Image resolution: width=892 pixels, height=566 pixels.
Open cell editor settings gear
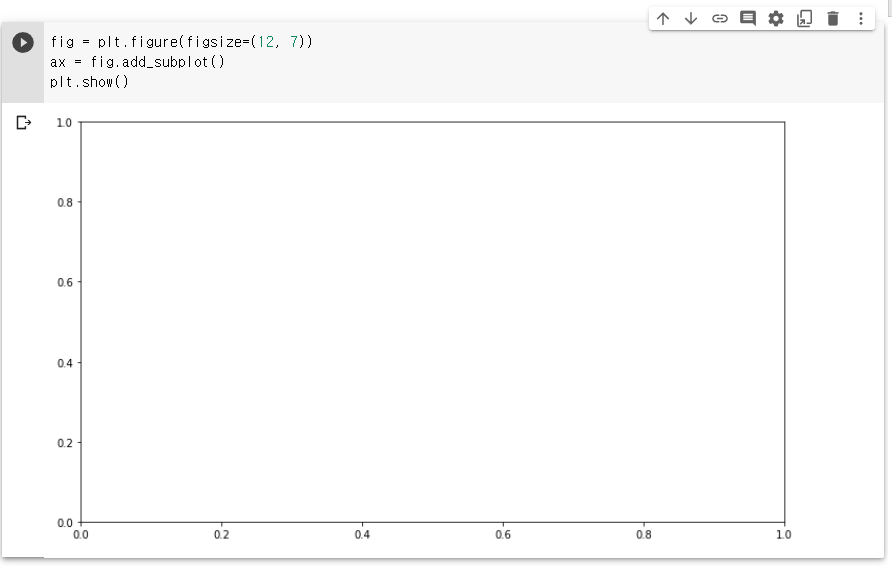click(776, 19)
